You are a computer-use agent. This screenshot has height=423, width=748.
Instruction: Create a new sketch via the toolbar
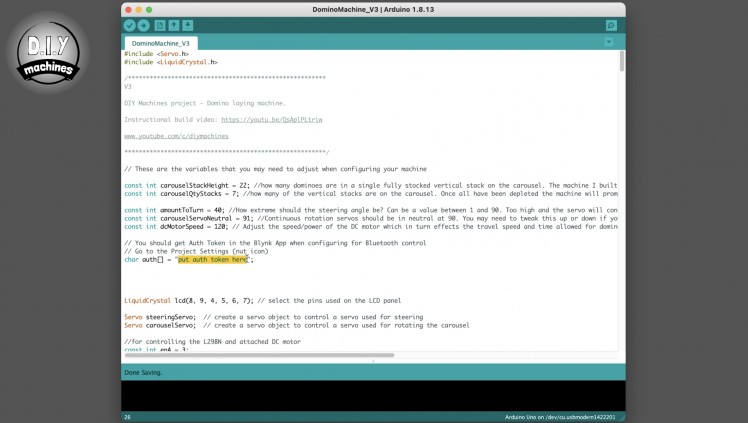[161, 25]
